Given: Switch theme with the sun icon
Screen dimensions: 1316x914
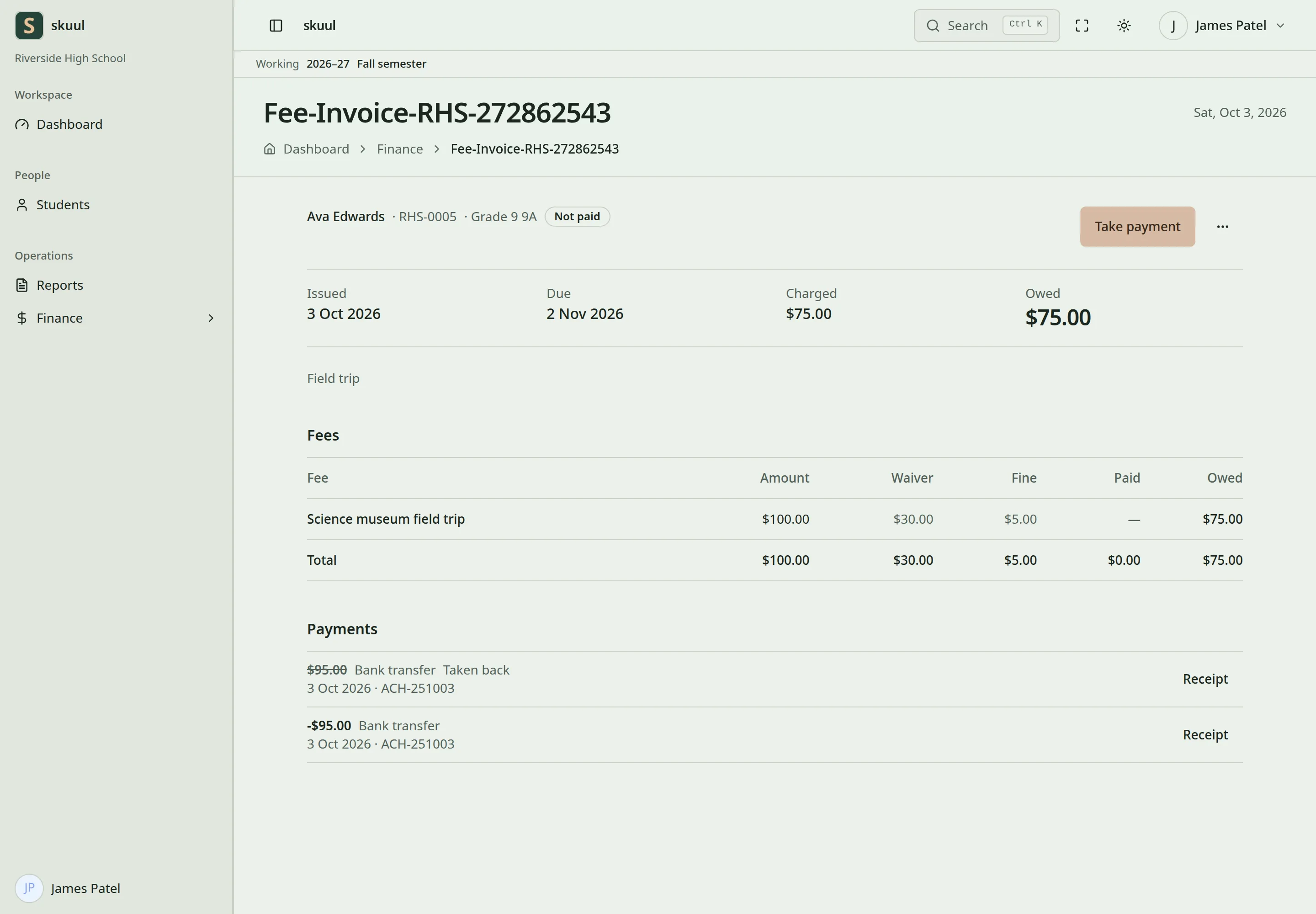Looking at the screenshot, I should tap(1124, 26).
